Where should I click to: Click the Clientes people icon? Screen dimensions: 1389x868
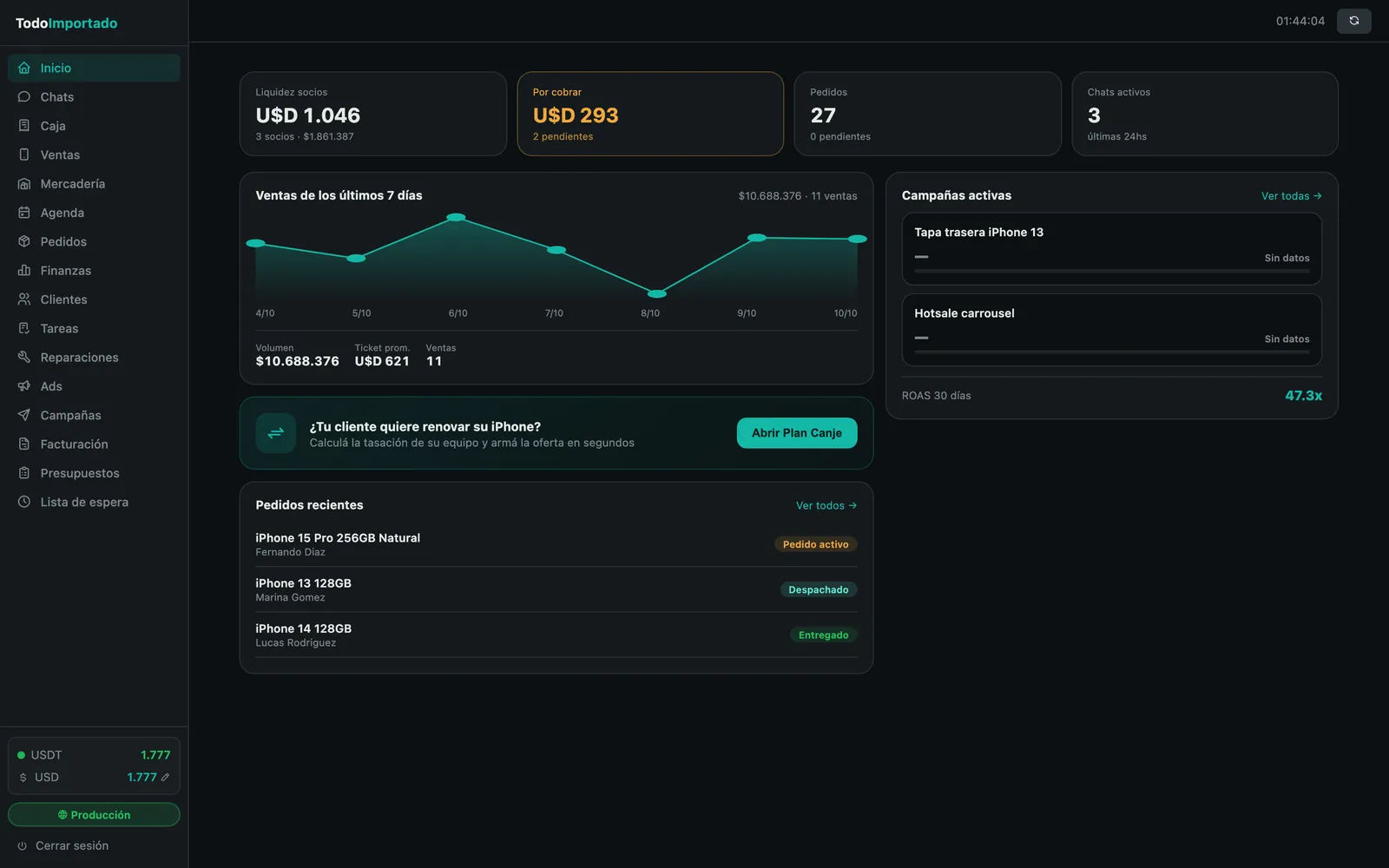pyautogui.click(x=24, y=299)
